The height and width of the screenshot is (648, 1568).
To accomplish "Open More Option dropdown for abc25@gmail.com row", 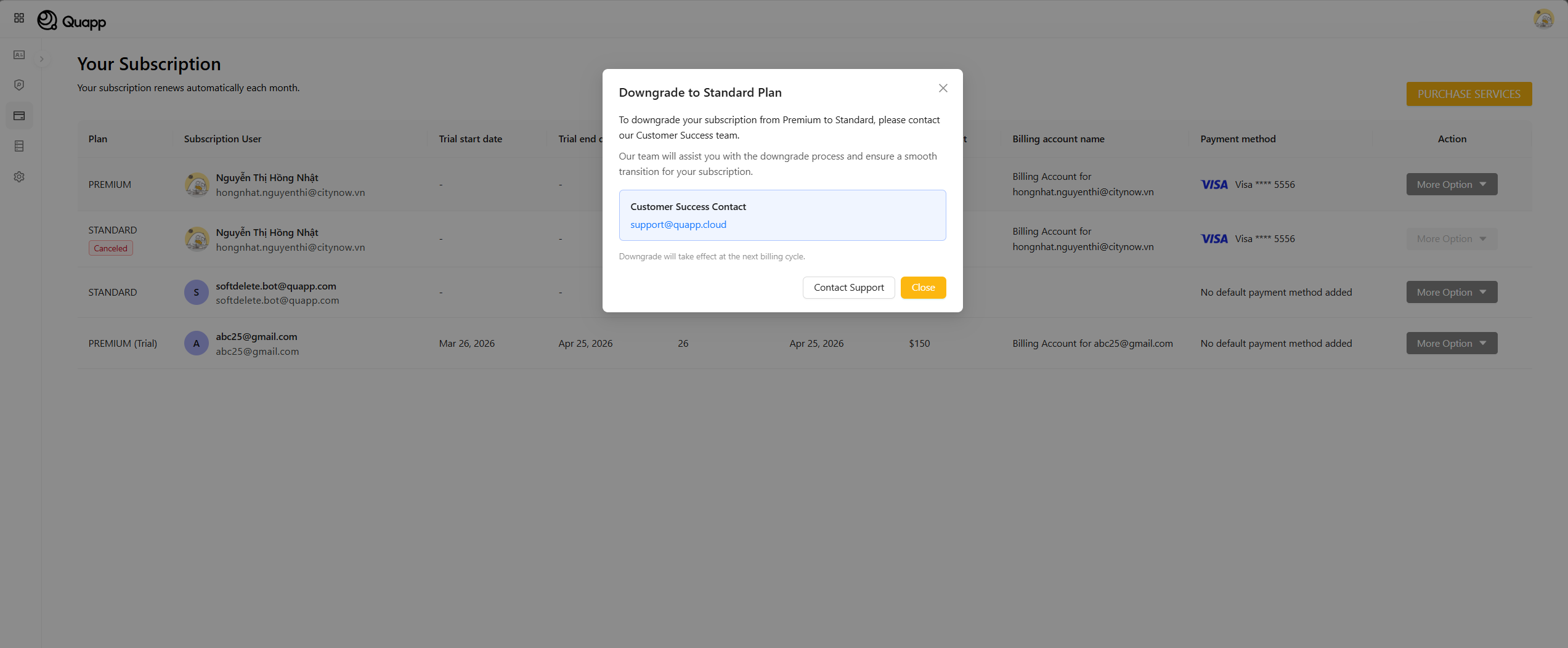I will pos(1451,344).
